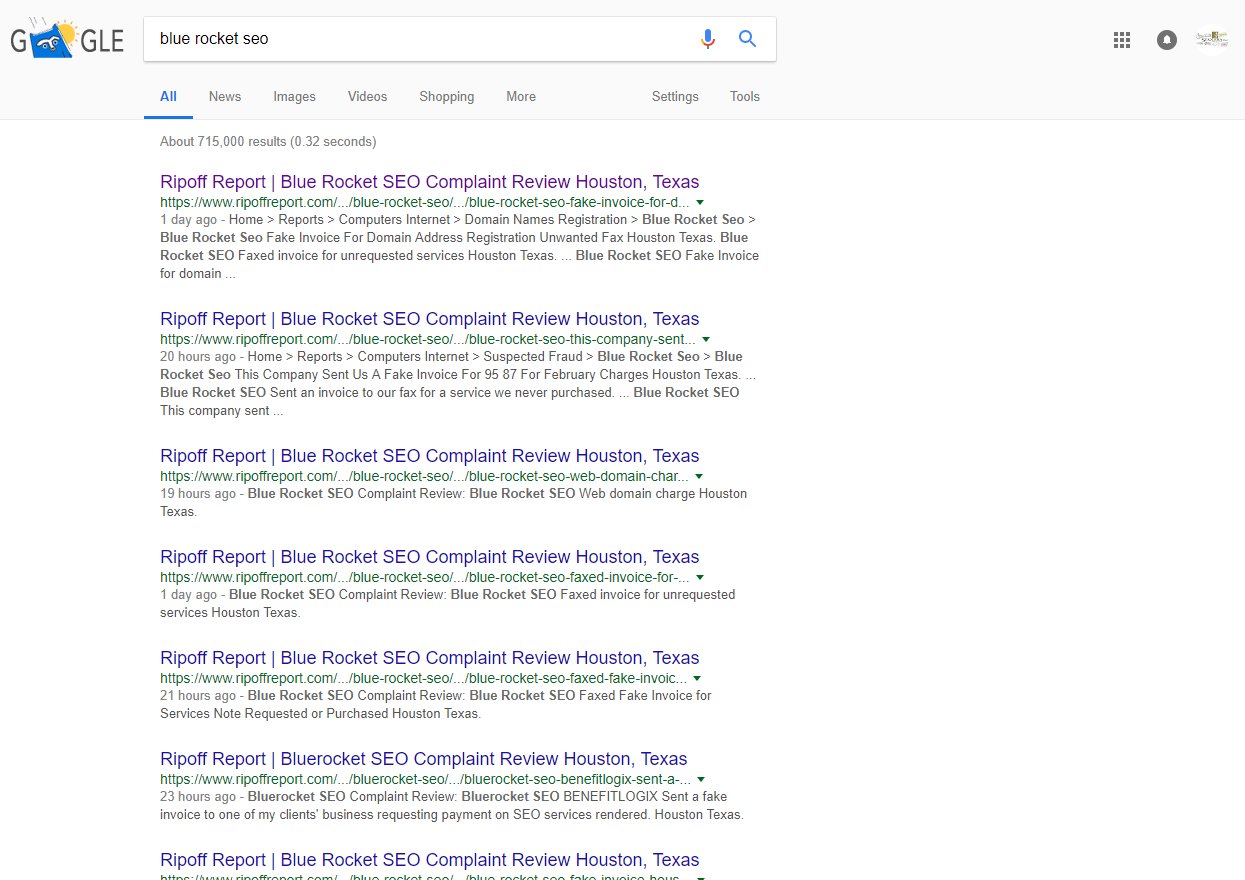Viewport: 1245px width, 880px height.
Task: Select the All results tab
Action: pos(168,97)
